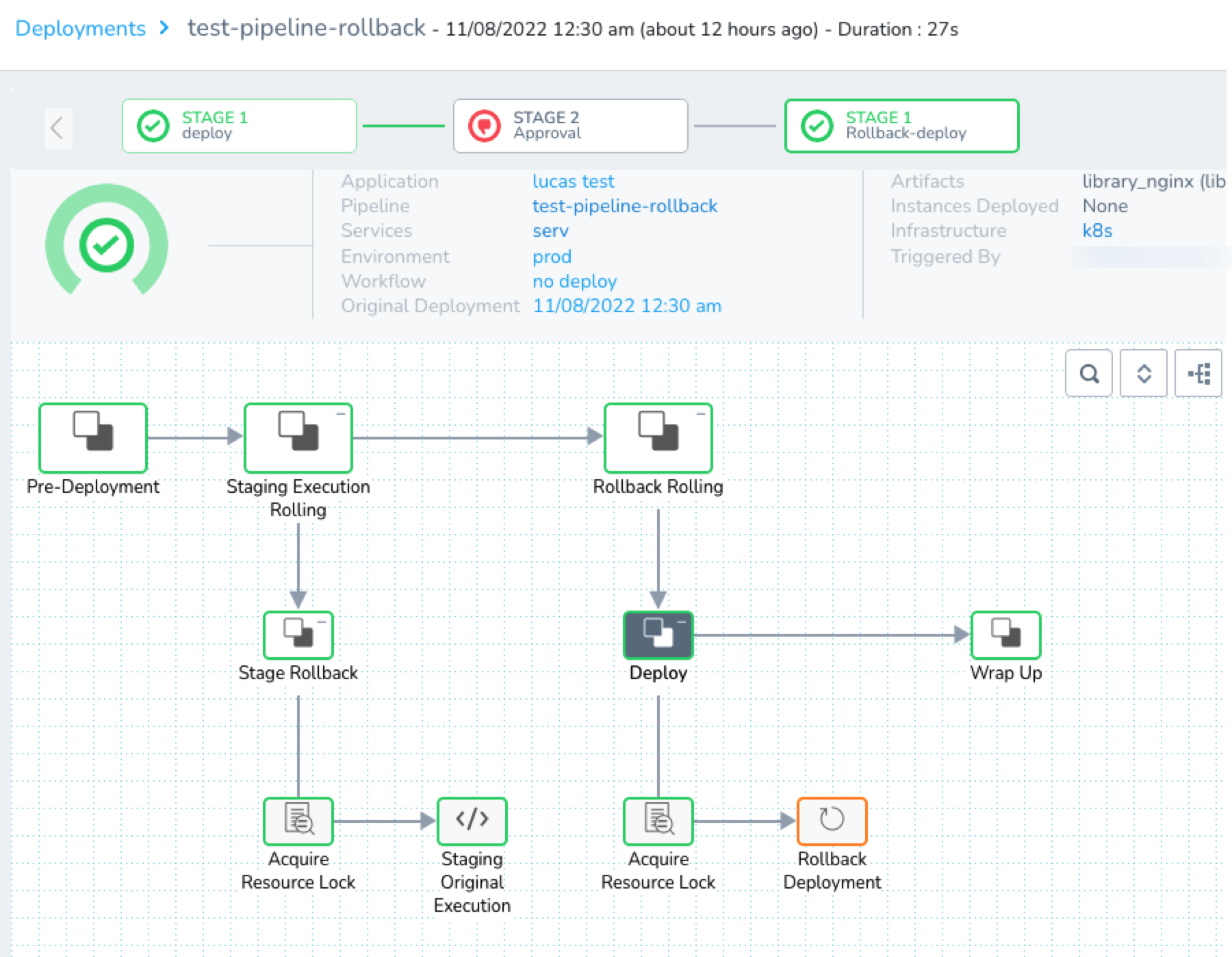Select the dark Deploy step node
Screen dimensions: 1232x957
tap(658, 635)
